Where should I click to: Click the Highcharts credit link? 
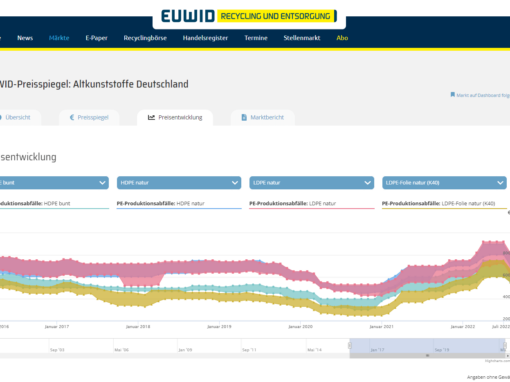(x=497, y=361)
